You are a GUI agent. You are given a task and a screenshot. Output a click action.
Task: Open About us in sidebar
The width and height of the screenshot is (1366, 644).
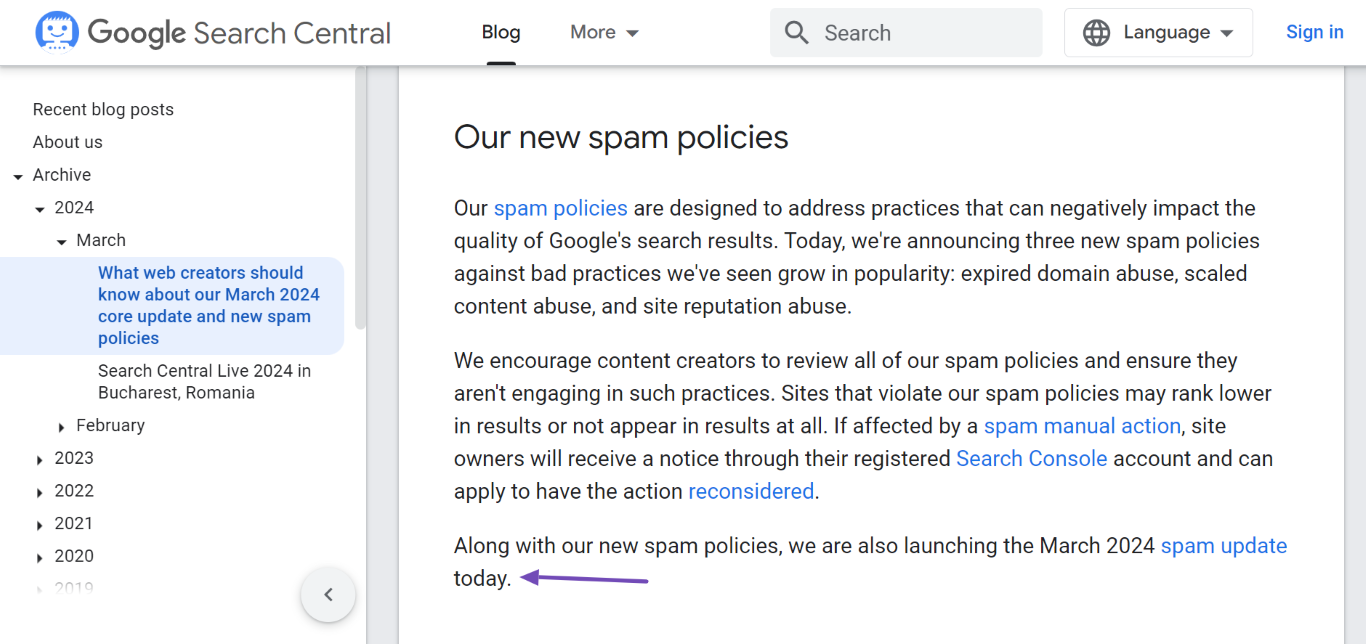click(68, 142)
